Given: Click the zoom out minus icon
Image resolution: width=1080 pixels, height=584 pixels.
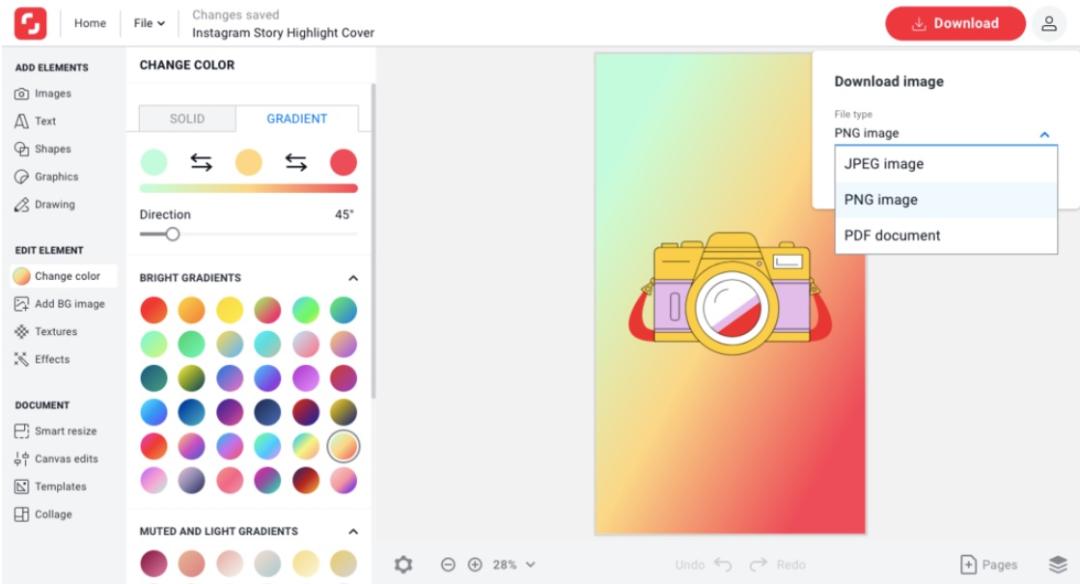Looking at the screenshot, I should point(448,565).
